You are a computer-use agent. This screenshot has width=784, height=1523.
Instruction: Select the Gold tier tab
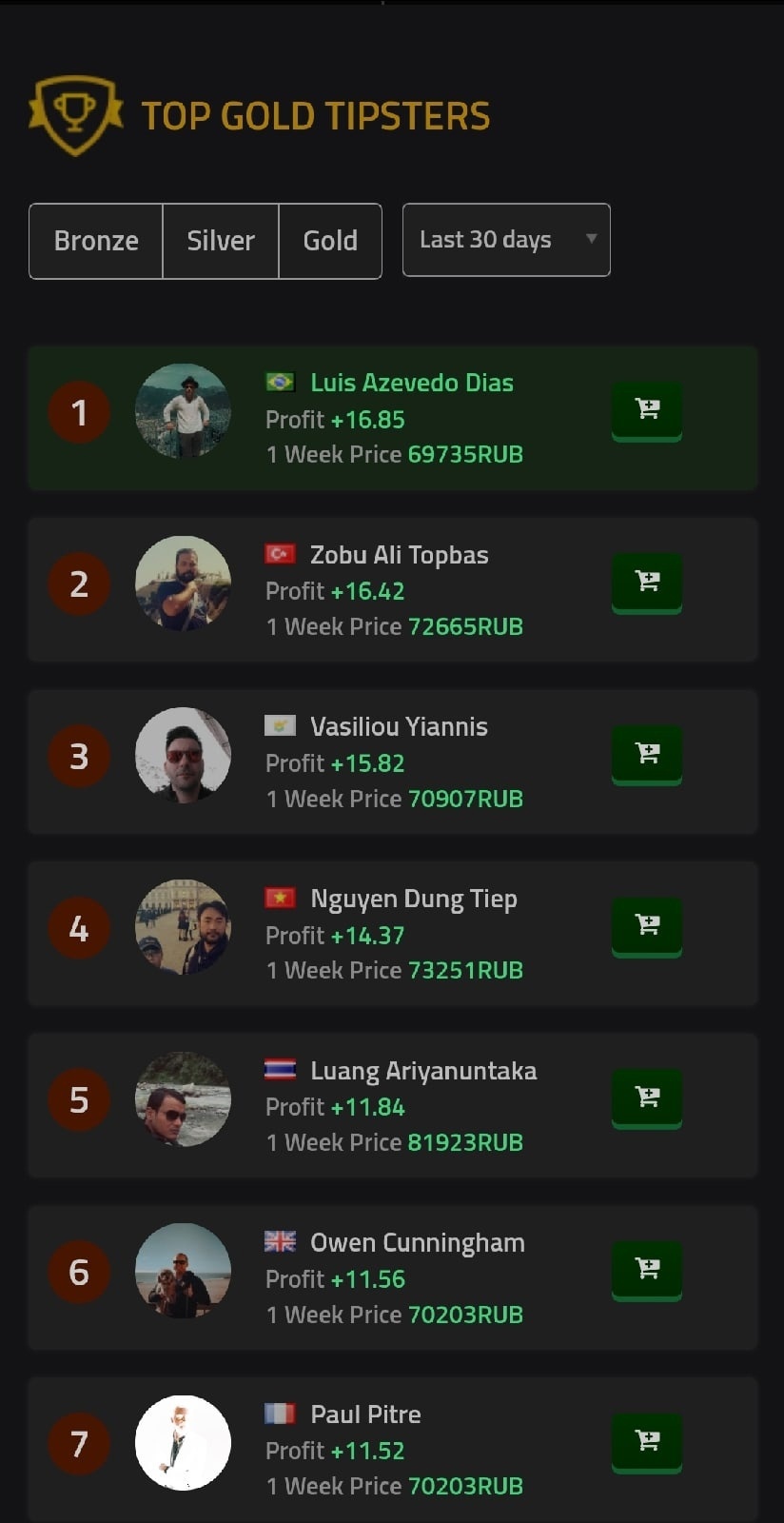(330, 241)
